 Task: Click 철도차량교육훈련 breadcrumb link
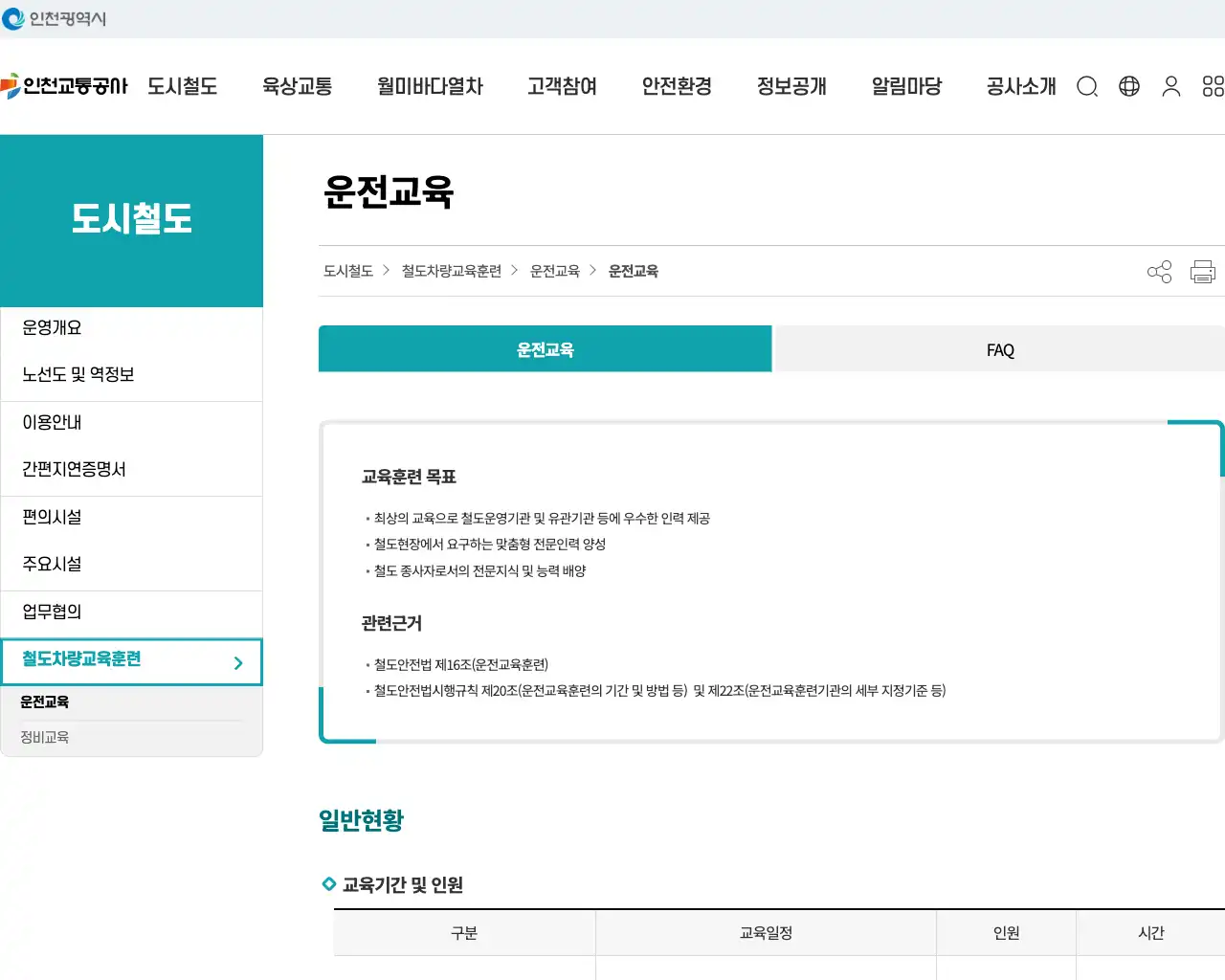click(452, 271)
